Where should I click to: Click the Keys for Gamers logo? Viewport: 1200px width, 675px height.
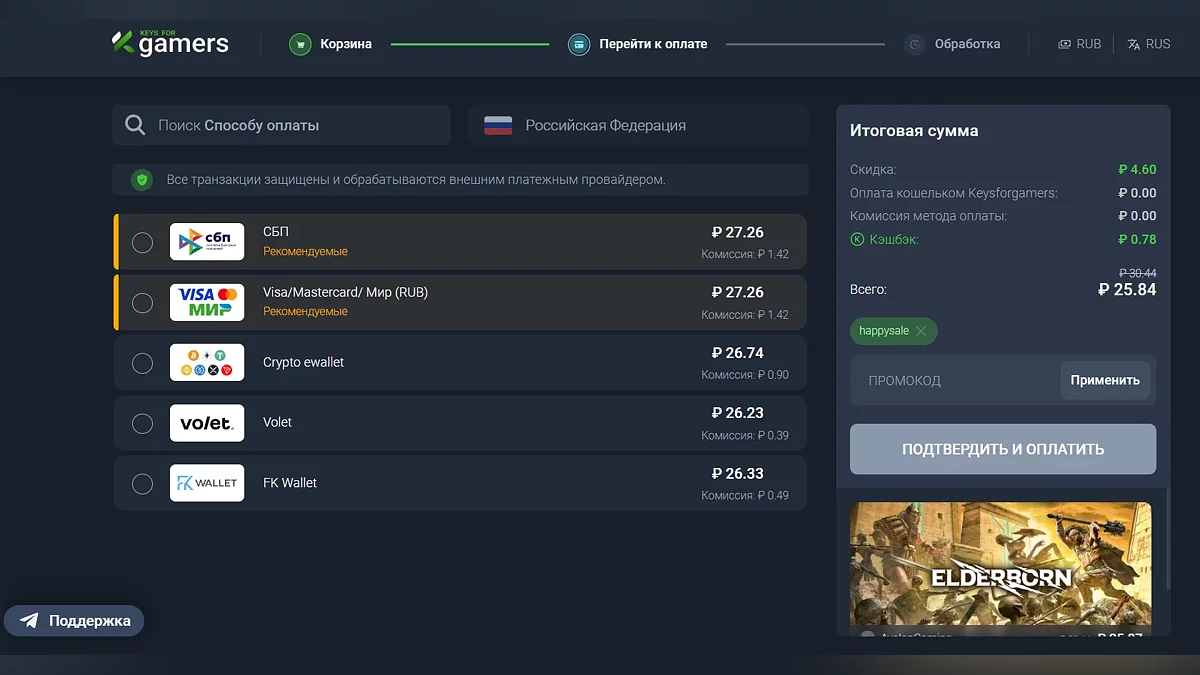click(170, 43)
